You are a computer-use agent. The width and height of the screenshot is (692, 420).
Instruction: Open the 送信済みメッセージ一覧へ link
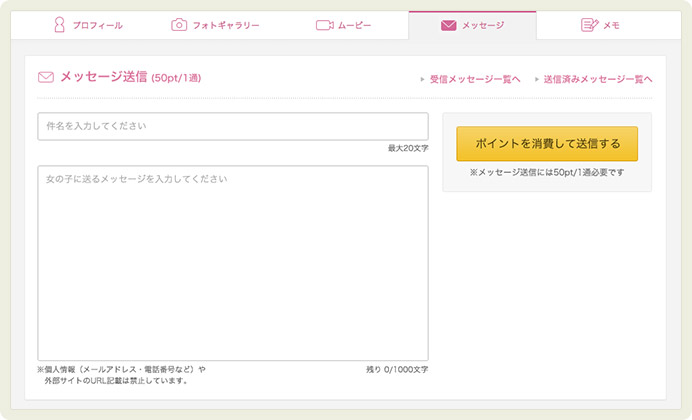598,79
